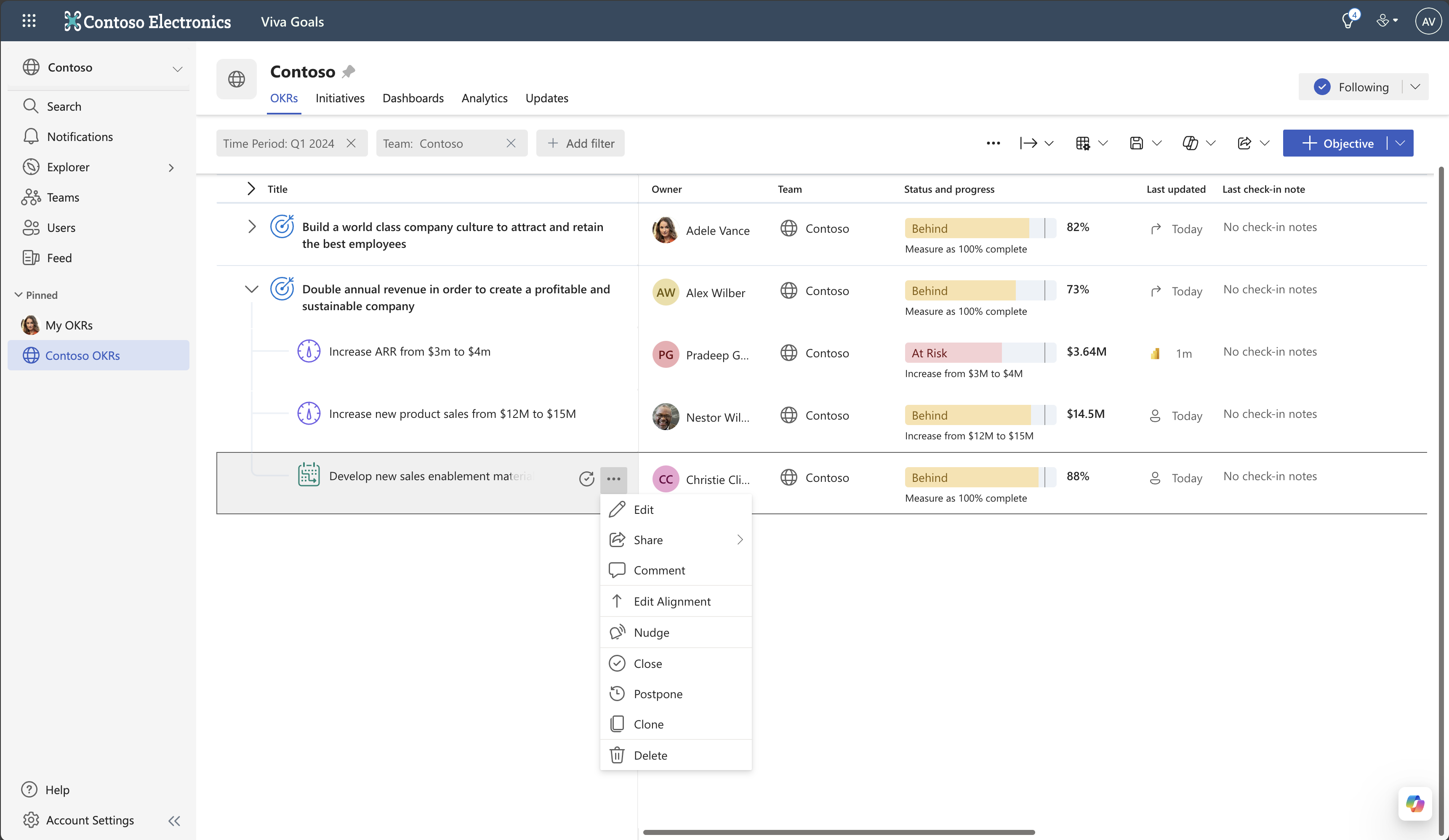Expand the Contoso organization switcher
Screen dimensions: 1449x840
pyautogui.click(x=177, y=69)
